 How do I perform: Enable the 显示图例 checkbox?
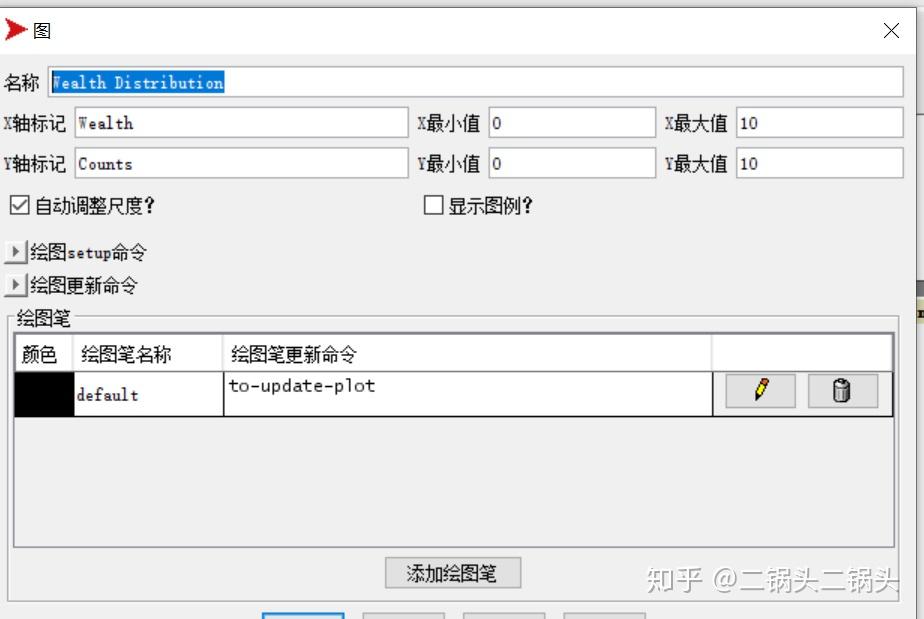coord(433,205)
